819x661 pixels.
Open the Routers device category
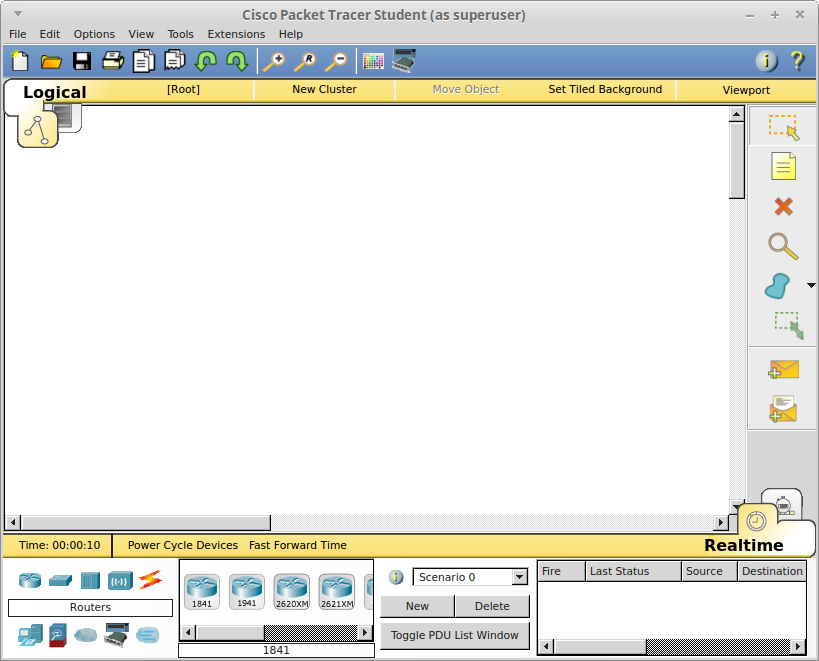click(30, 580)
